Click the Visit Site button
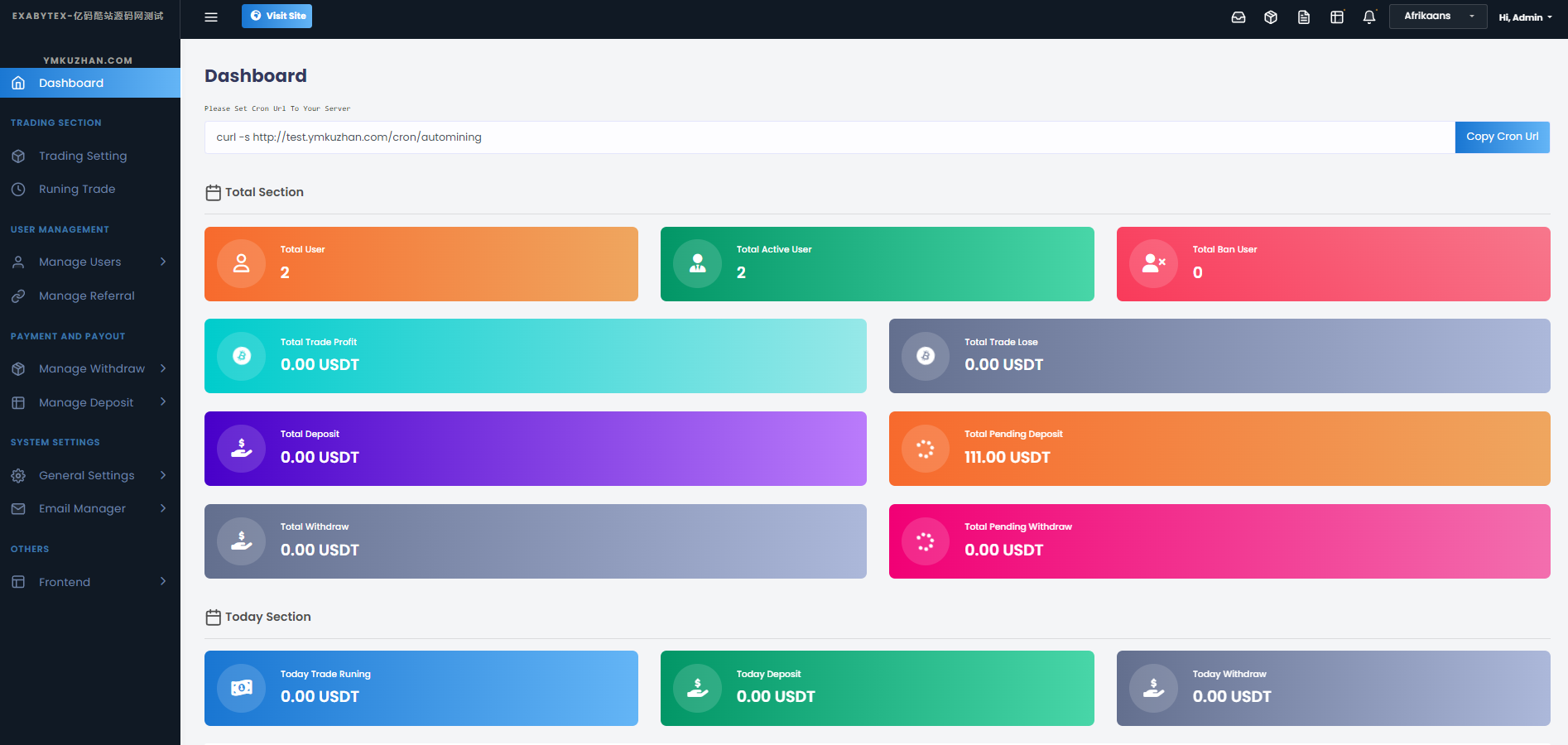Screen dimensions: 1568x745 click(x=277, y=16)
